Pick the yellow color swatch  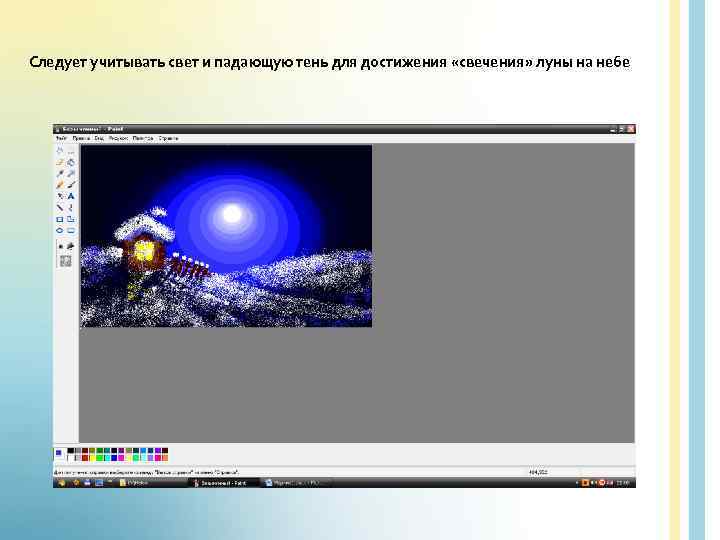point(92,458)
